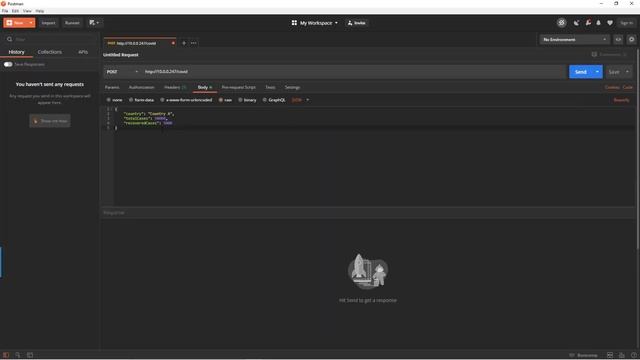Open settings wrench icon in header
This screenshot has width=640, height=360.
[588, 23]
